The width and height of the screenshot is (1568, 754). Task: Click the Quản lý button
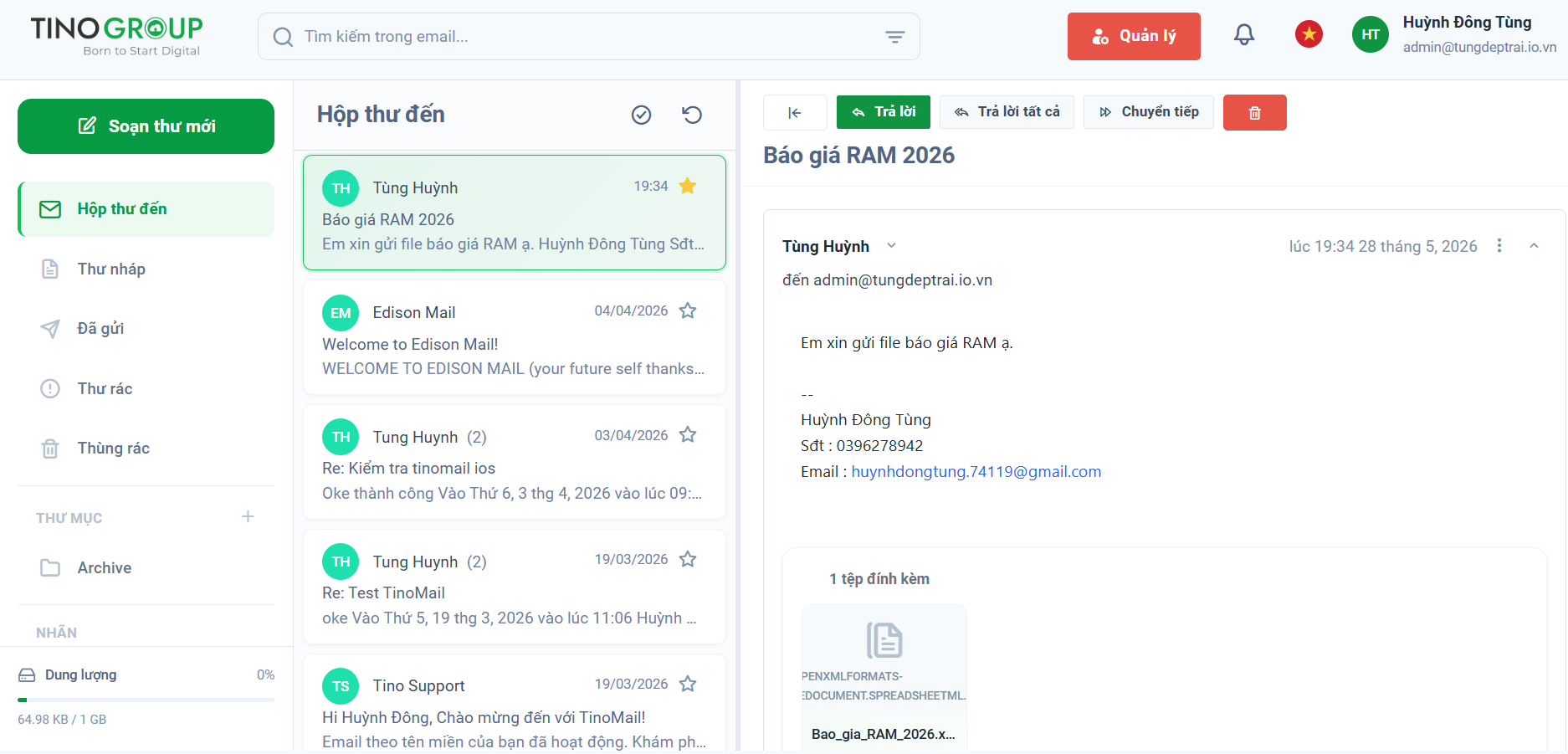1134,36
